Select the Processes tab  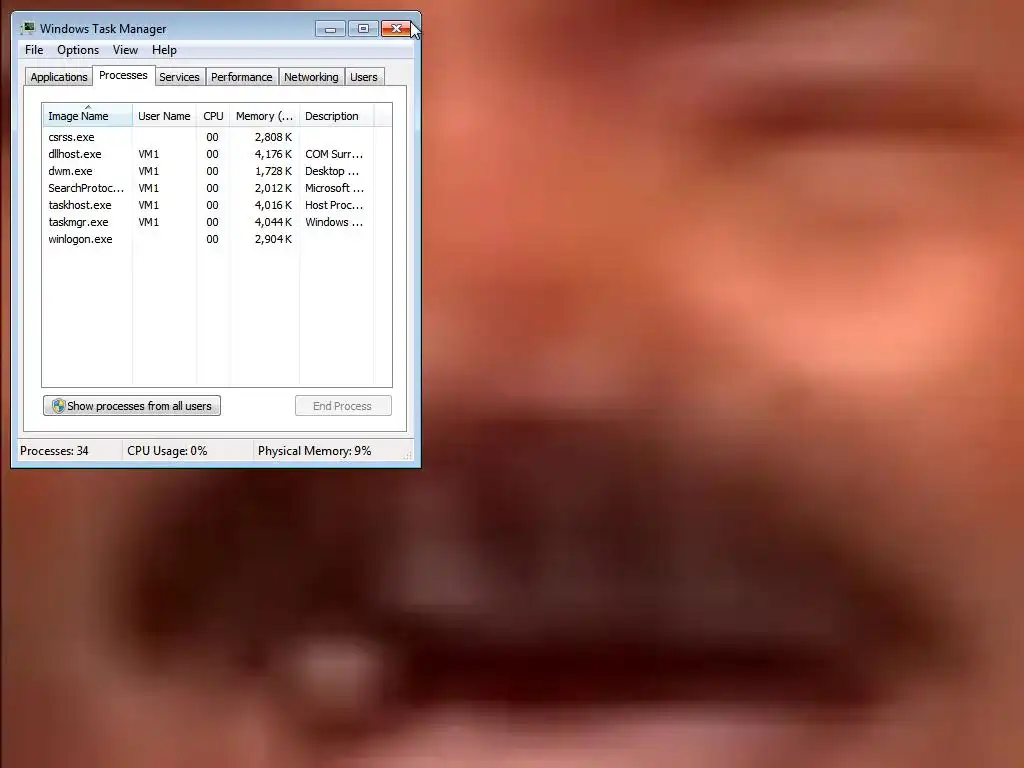click(123, 76)
